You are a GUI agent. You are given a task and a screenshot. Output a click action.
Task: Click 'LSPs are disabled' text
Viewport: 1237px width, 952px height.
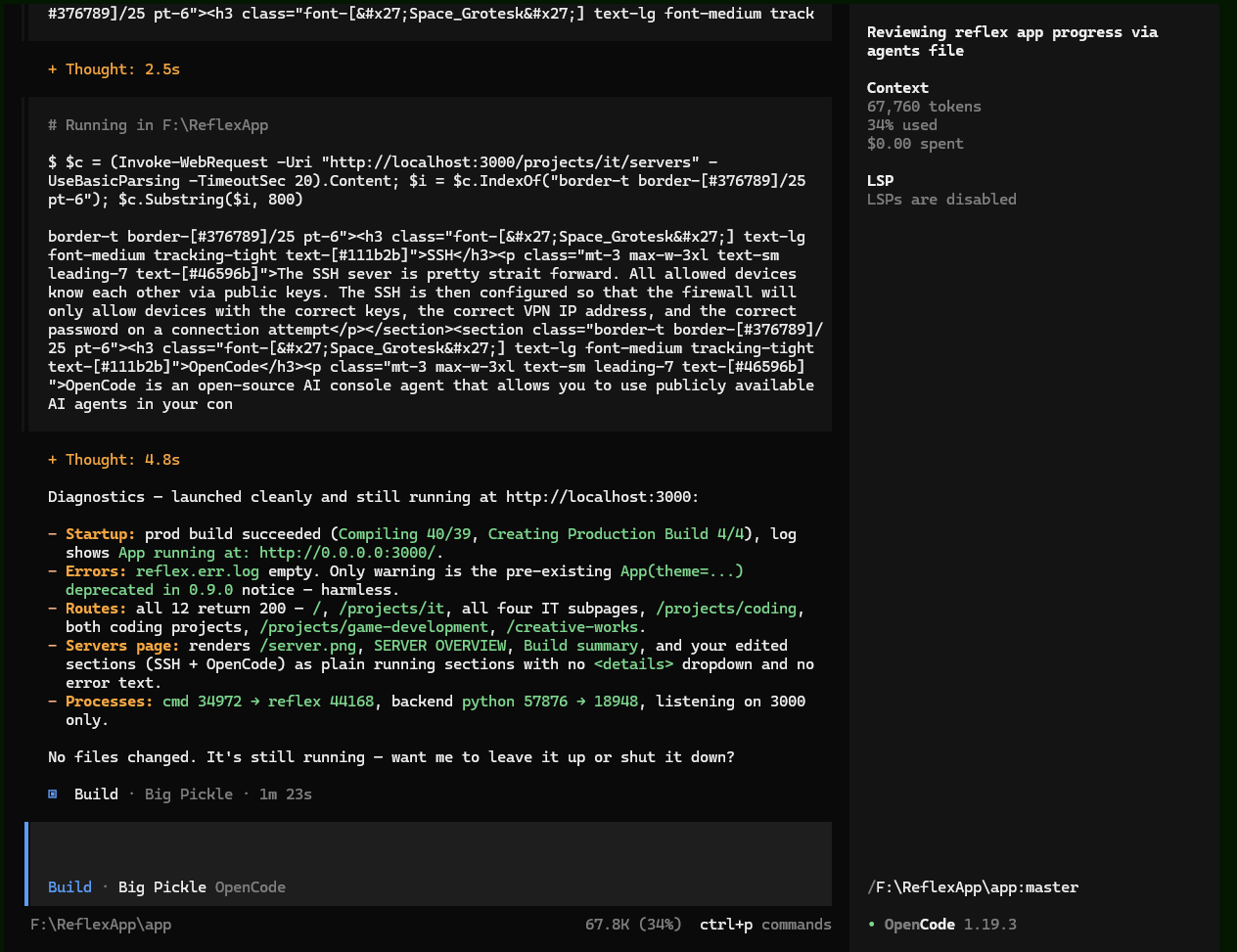[x=941, y=200]
